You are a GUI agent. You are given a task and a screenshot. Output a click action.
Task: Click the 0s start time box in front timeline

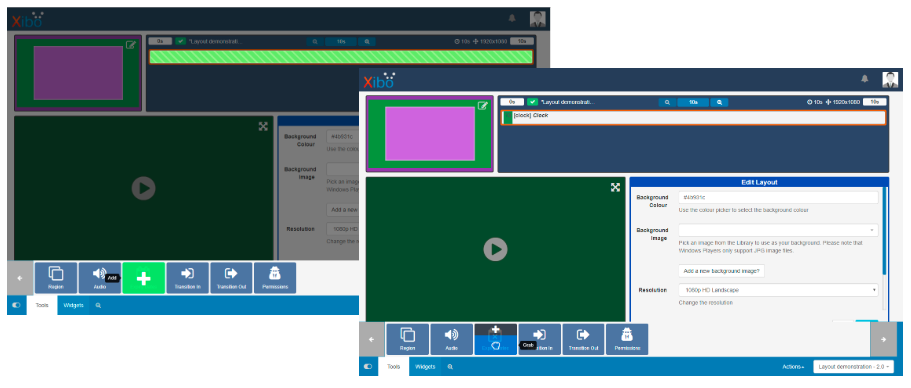(x=512, y=102)
